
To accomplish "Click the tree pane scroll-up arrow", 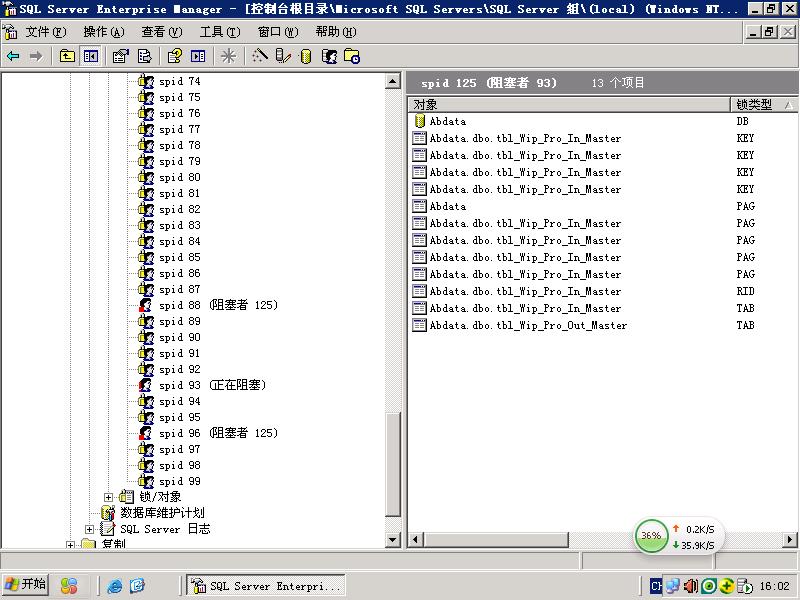I will [x=393, y=81].
